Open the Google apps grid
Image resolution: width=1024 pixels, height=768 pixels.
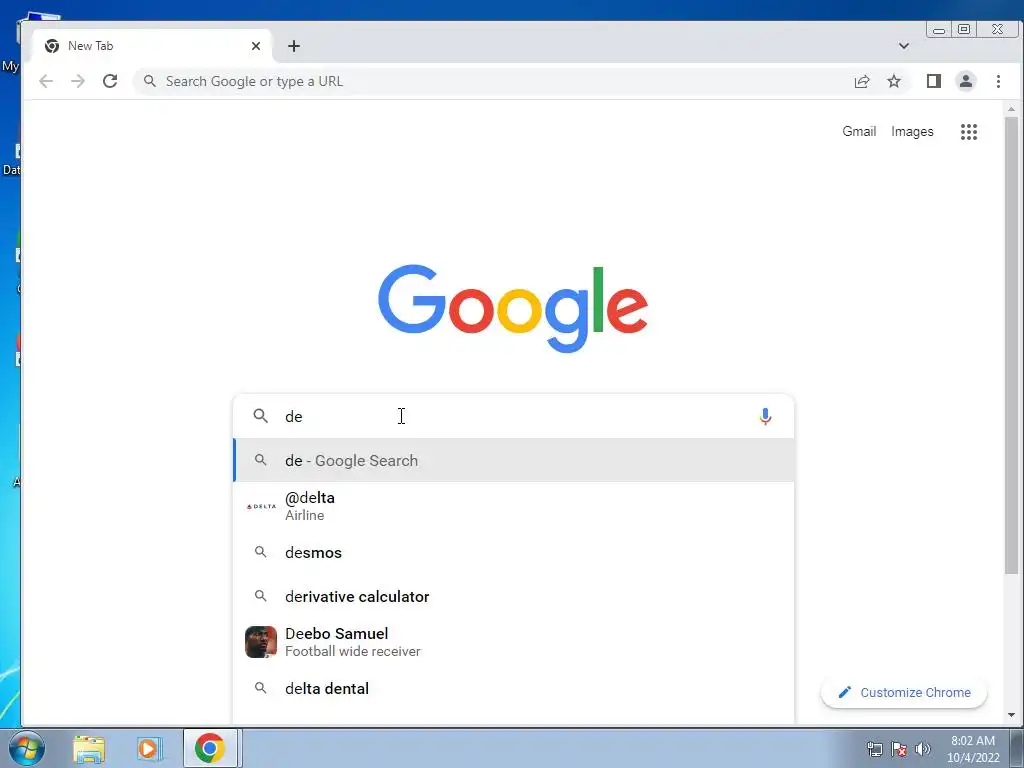969,132
